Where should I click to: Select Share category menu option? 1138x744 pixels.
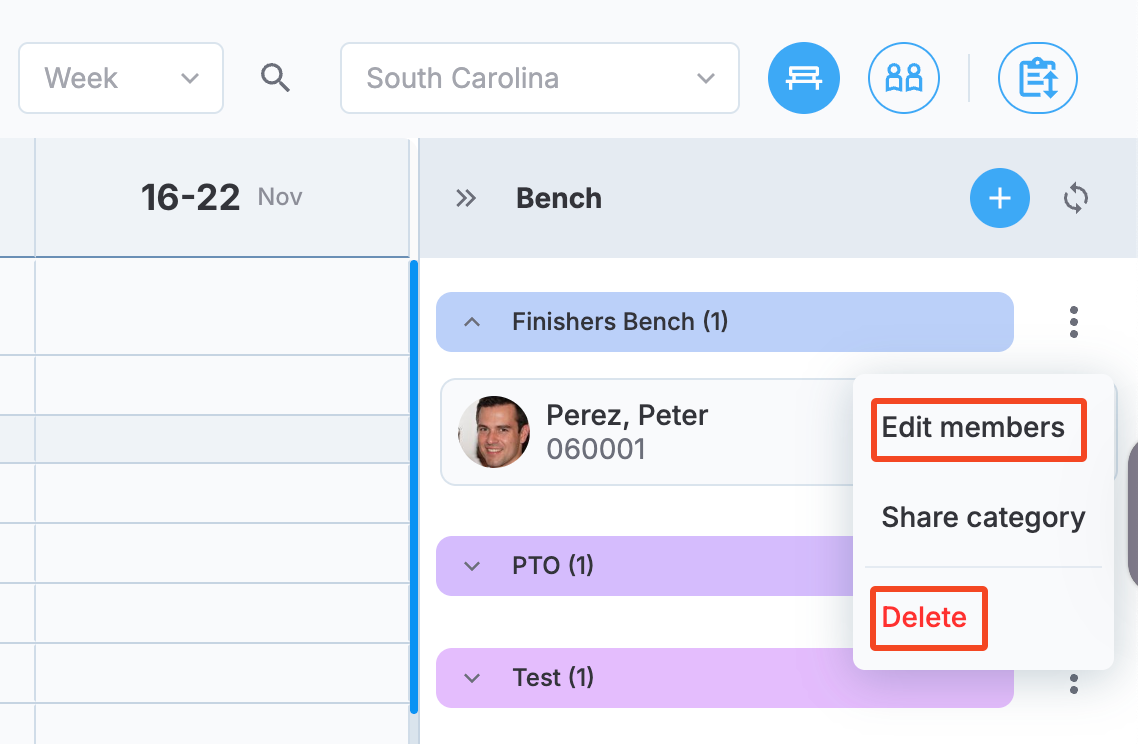coord(983,518)
